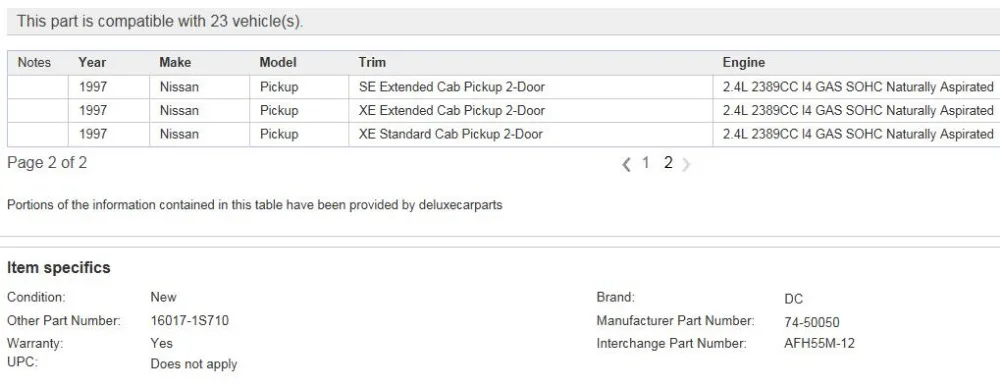Select the SE Extended Cab Pickup row
The height and width of the screenshot is (386, 1000).
click(504, 87)
